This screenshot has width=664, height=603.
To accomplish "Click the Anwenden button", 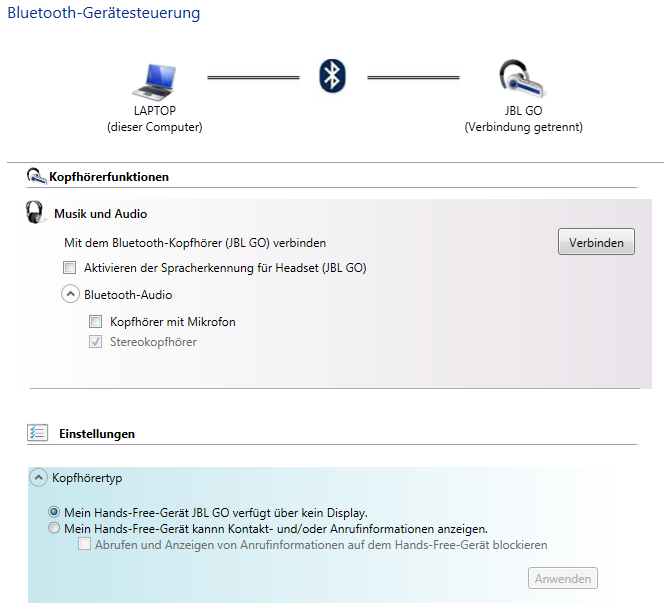I will click(x=563, y=578).
